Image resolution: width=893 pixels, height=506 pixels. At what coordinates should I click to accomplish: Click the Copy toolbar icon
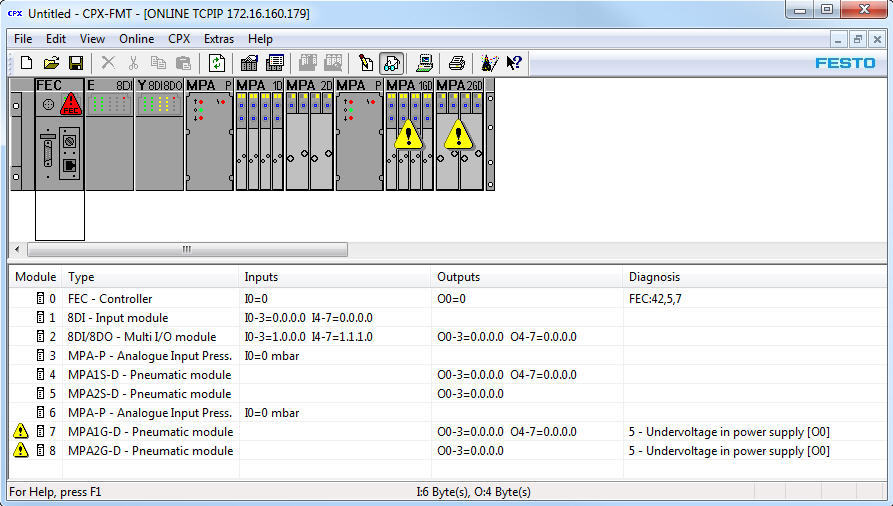158,63
